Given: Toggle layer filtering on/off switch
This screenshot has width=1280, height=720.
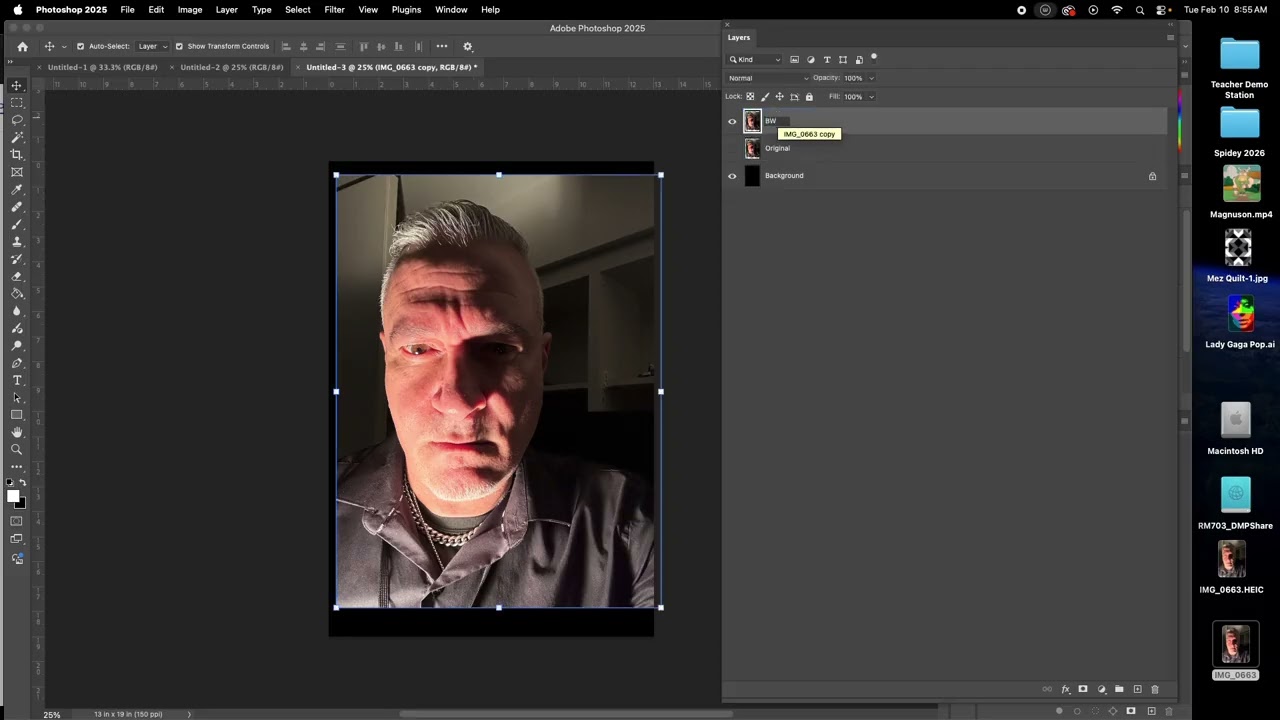Looking at the screenshot, I should [x=874, y=58].
